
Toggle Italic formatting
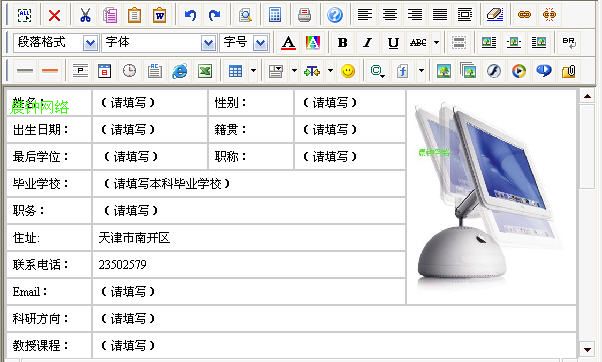(367, 43)
